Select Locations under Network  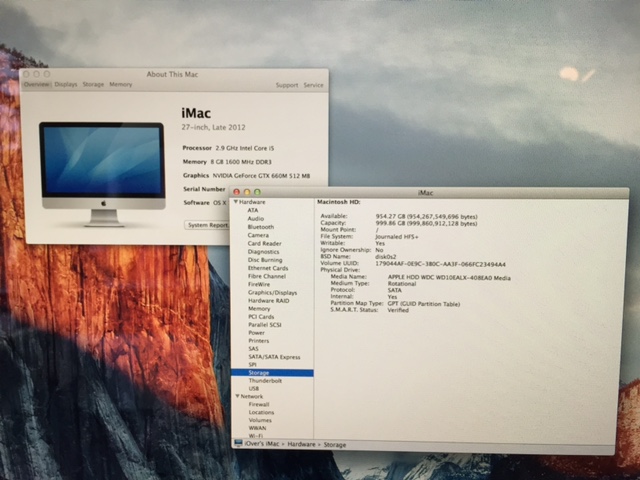coord(261,412)
